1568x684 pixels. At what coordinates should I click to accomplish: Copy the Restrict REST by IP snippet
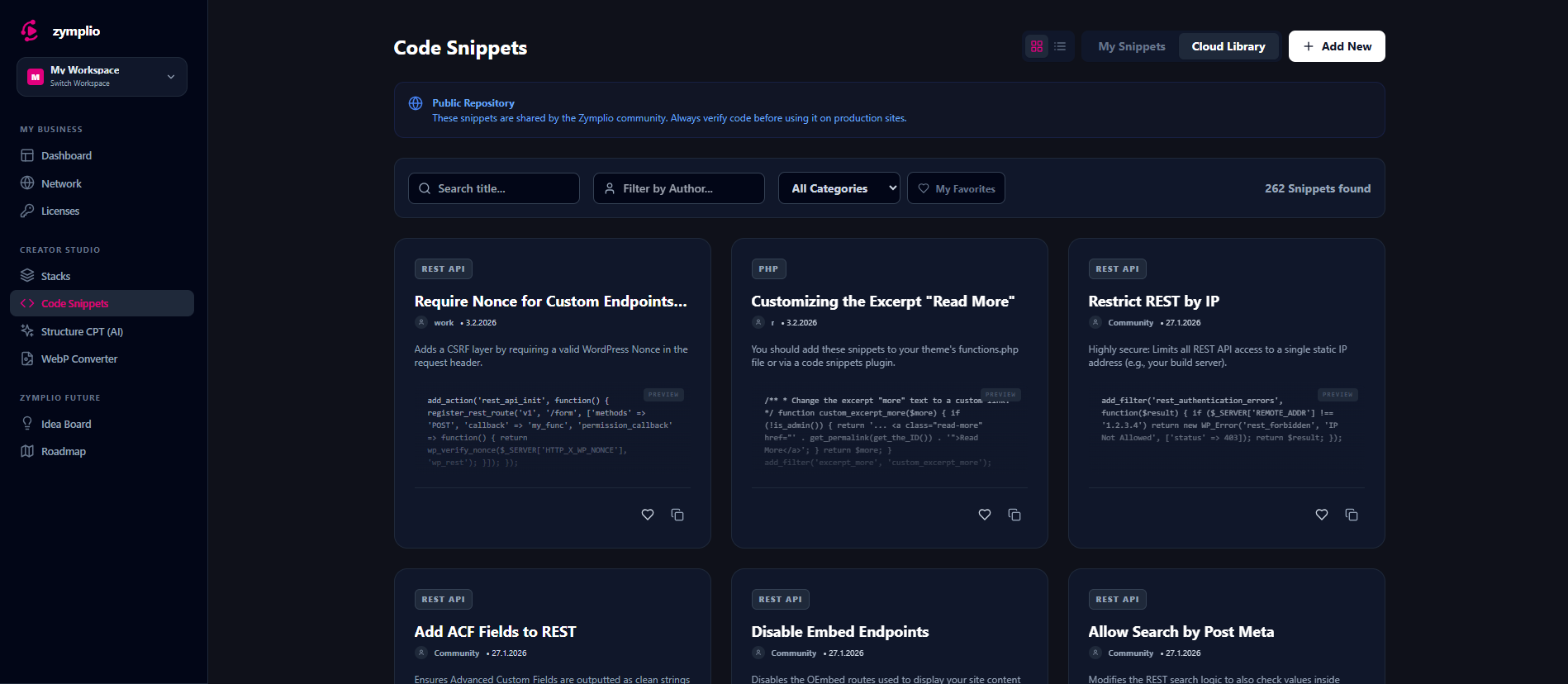[x=1352, y=515]
